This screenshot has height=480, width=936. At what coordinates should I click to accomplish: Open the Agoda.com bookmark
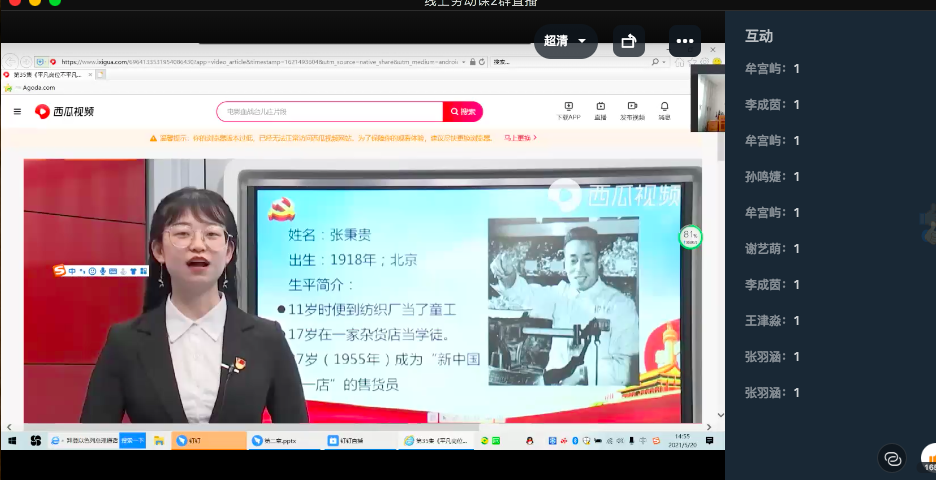(x=38, y=88)
